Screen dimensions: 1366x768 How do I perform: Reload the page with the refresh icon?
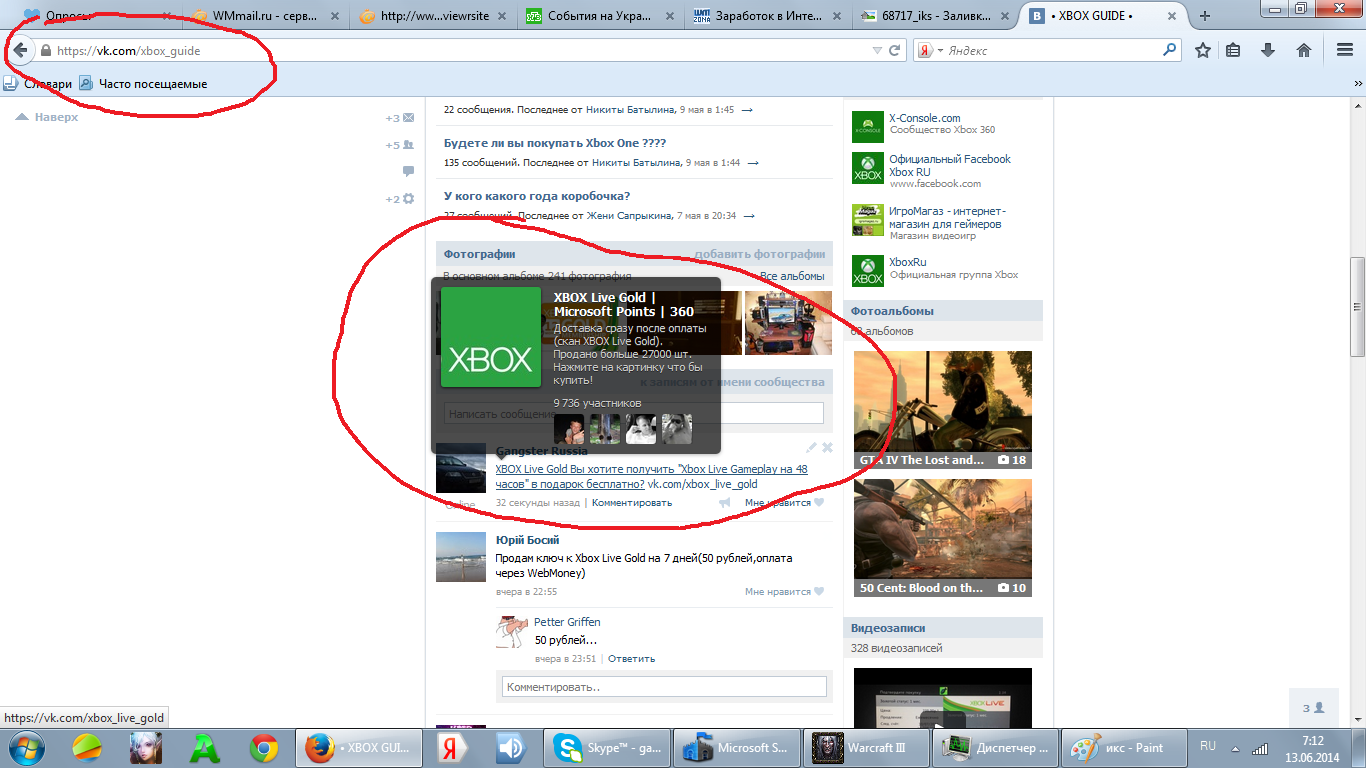[x=895, y=50]
